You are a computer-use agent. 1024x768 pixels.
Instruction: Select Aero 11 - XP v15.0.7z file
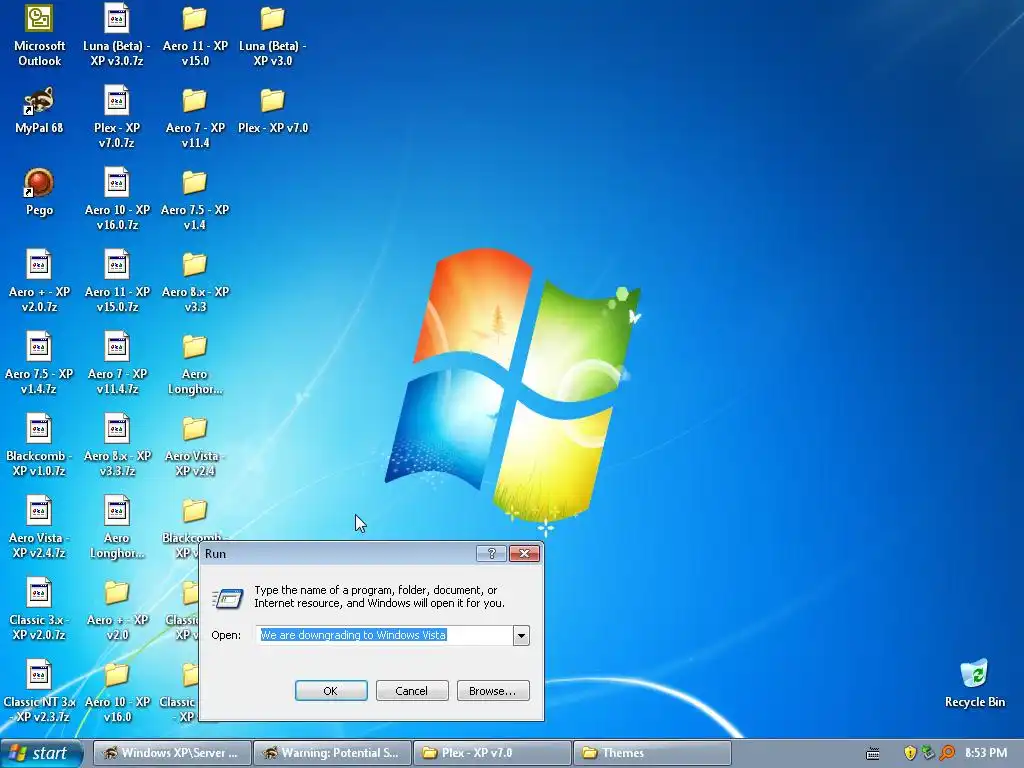(117, 281)
